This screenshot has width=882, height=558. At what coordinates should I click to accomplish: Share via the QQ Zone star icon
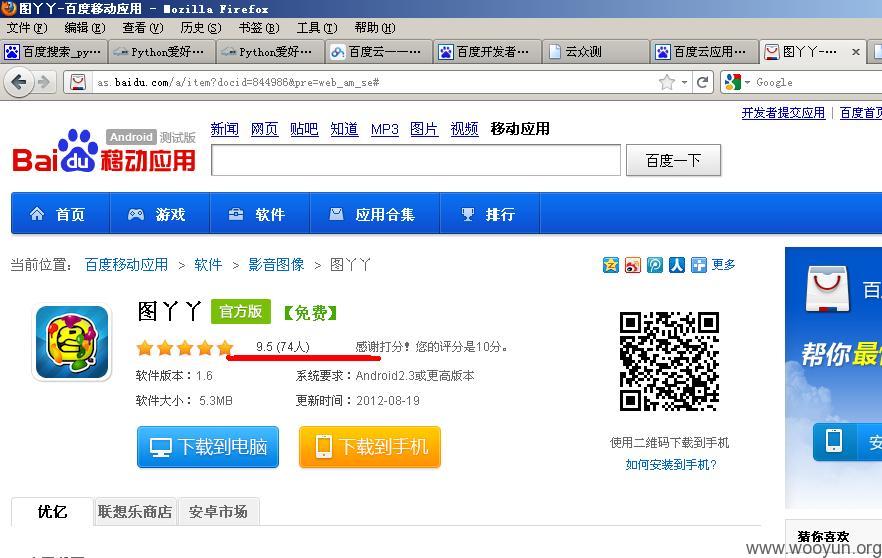611,264
